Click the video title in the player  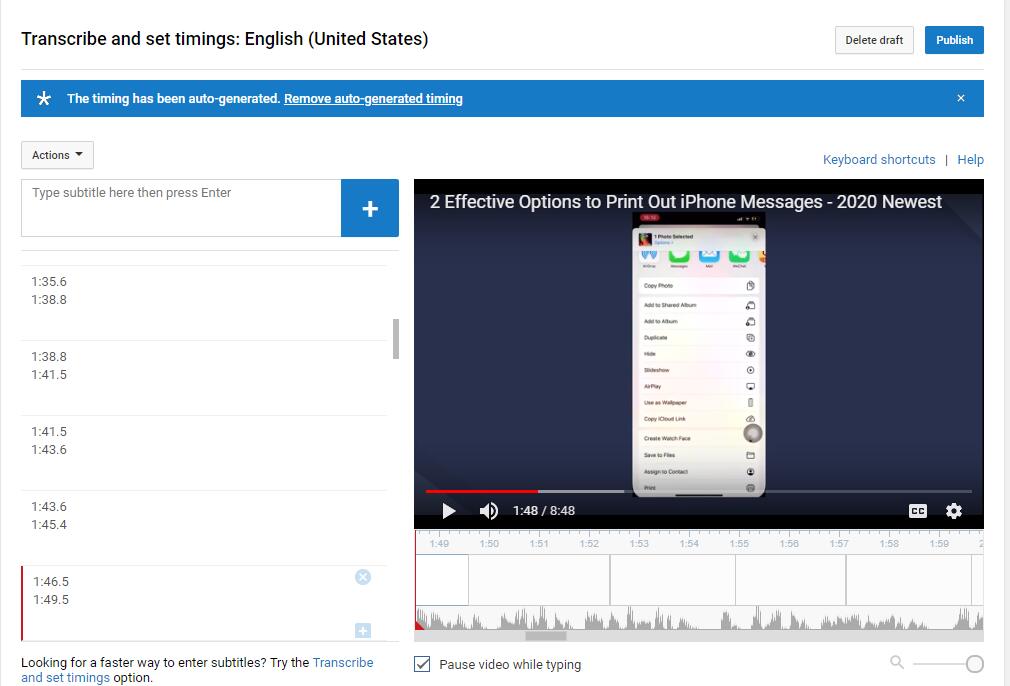(x=685, y=202)
